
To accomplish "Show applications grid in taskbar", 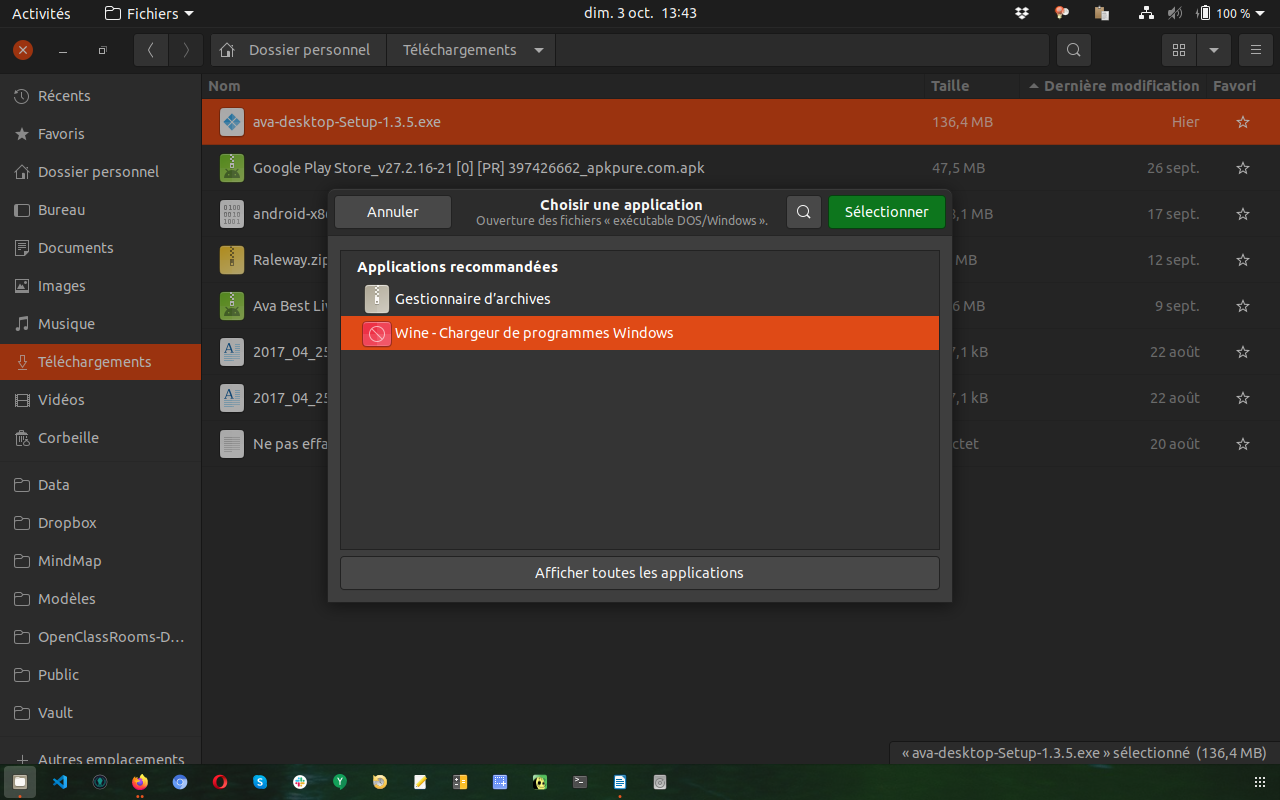I will (x=1258, y=782).
